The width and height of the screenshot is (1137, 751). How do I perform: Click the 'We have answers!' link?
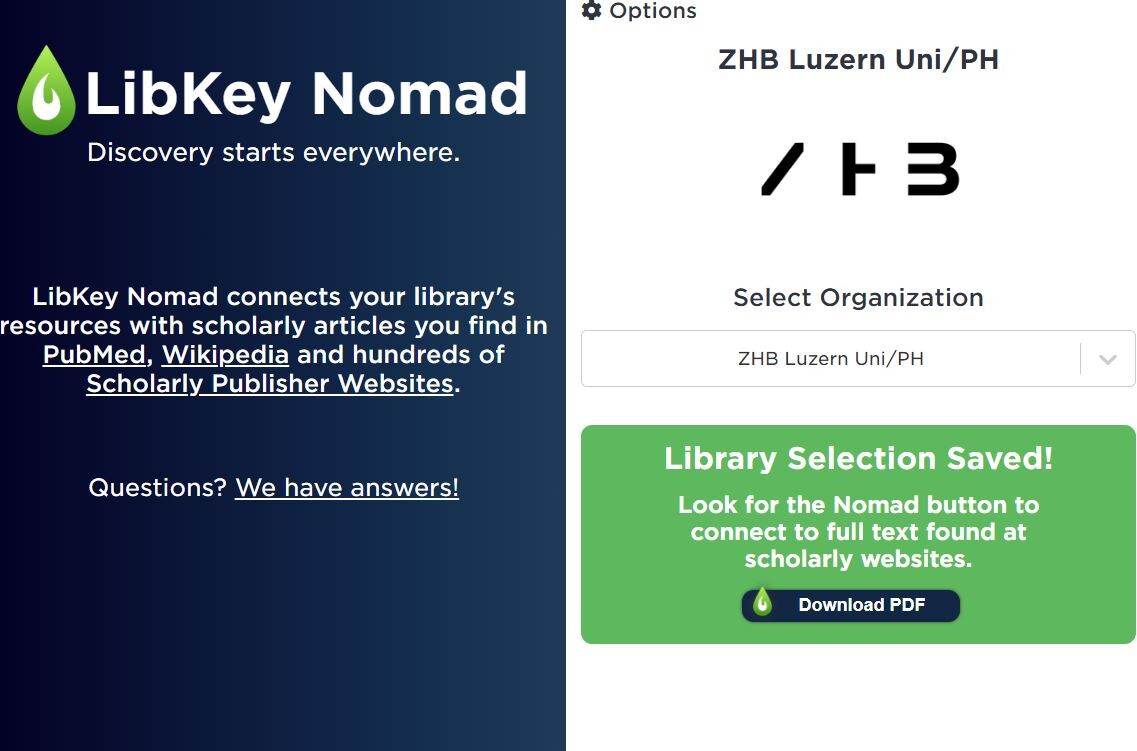[347, 487]
